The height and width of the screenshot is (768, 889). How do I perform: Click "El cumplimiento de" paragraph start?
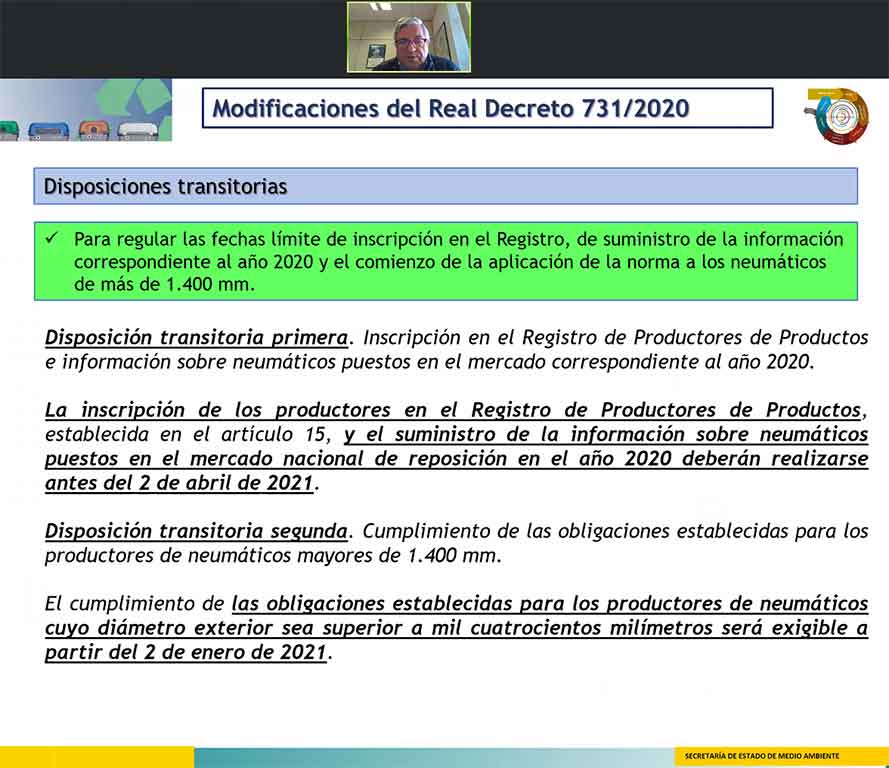coord(134,604)
